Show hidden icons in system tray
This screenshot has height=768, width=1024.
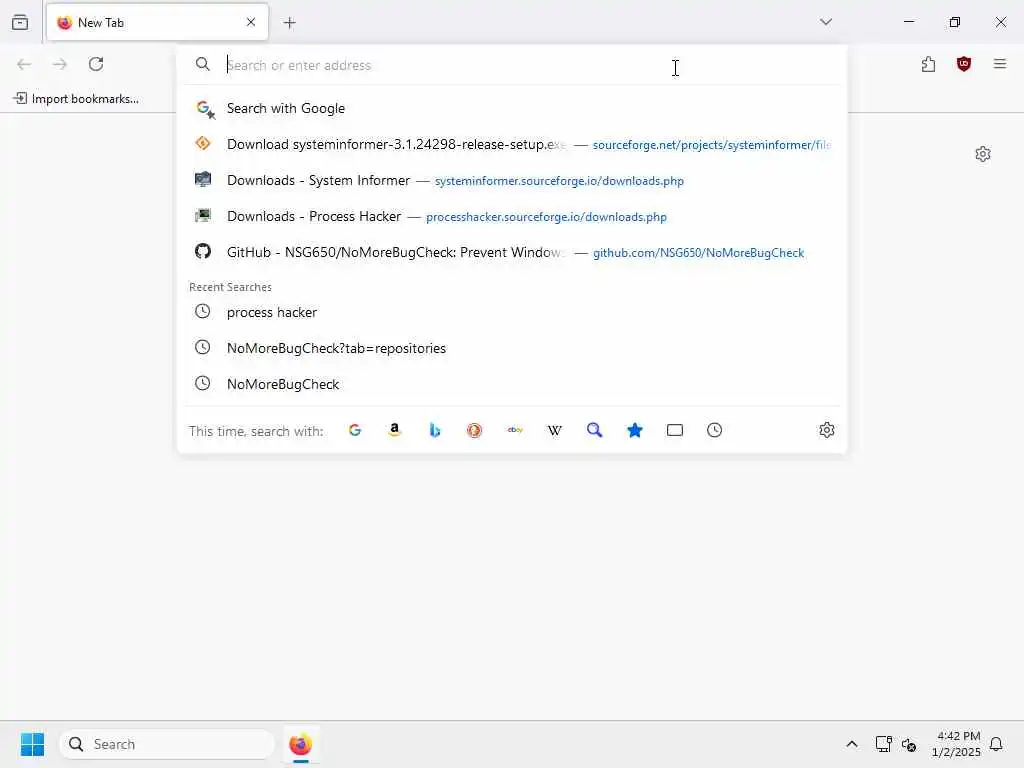click(x=852, y=744)
